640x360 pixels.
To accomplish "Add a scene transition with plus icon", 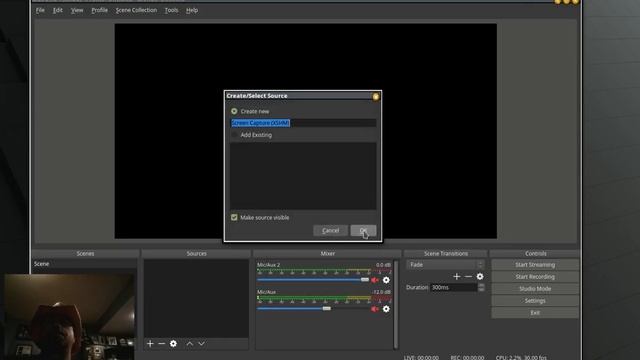I will (457, 276).
